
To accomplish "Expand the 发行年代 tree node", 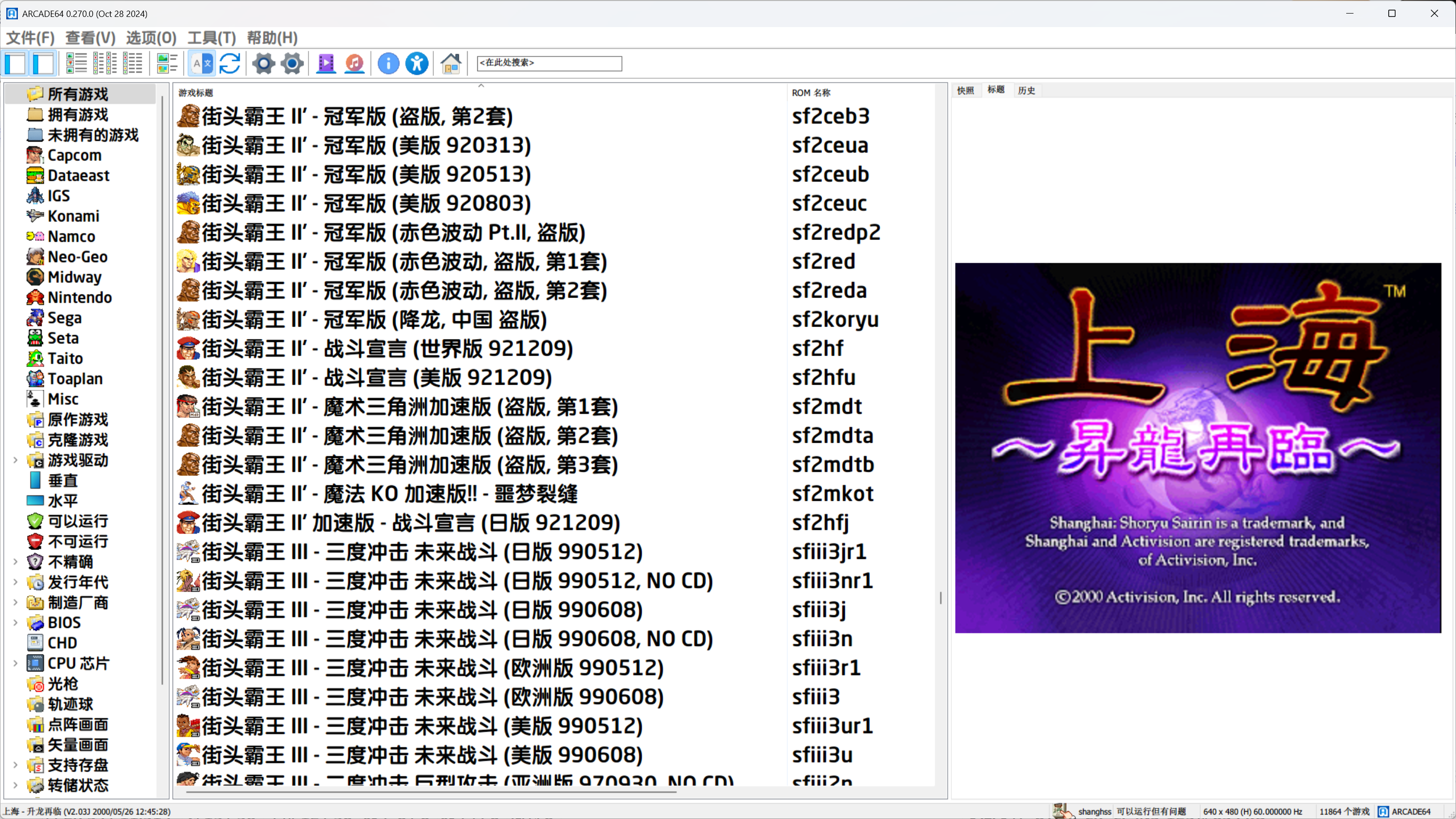I will pos(15,582).
